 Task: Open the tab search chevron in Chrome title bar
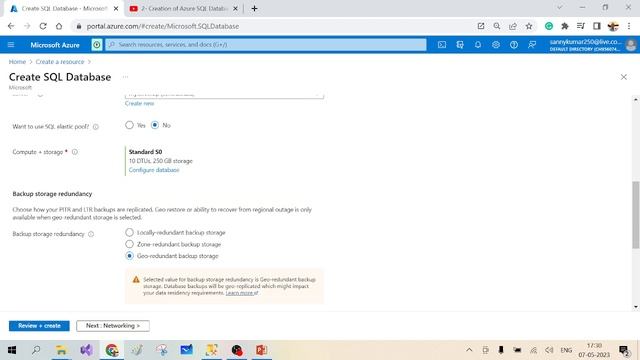(x=560, y=7)
